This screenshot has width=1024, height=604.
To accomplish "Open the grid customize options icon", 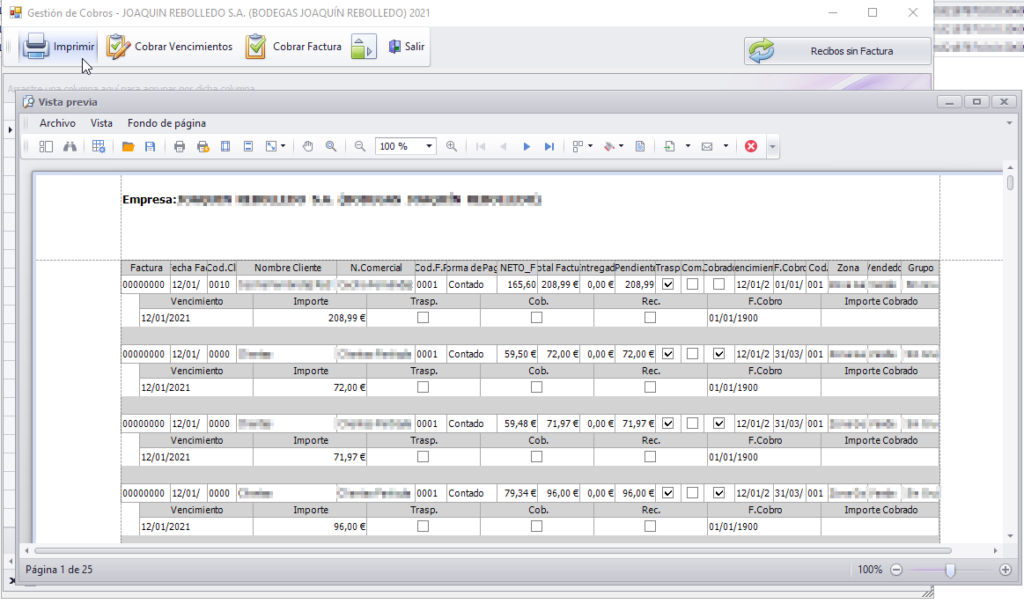I will tap(99, 147).
